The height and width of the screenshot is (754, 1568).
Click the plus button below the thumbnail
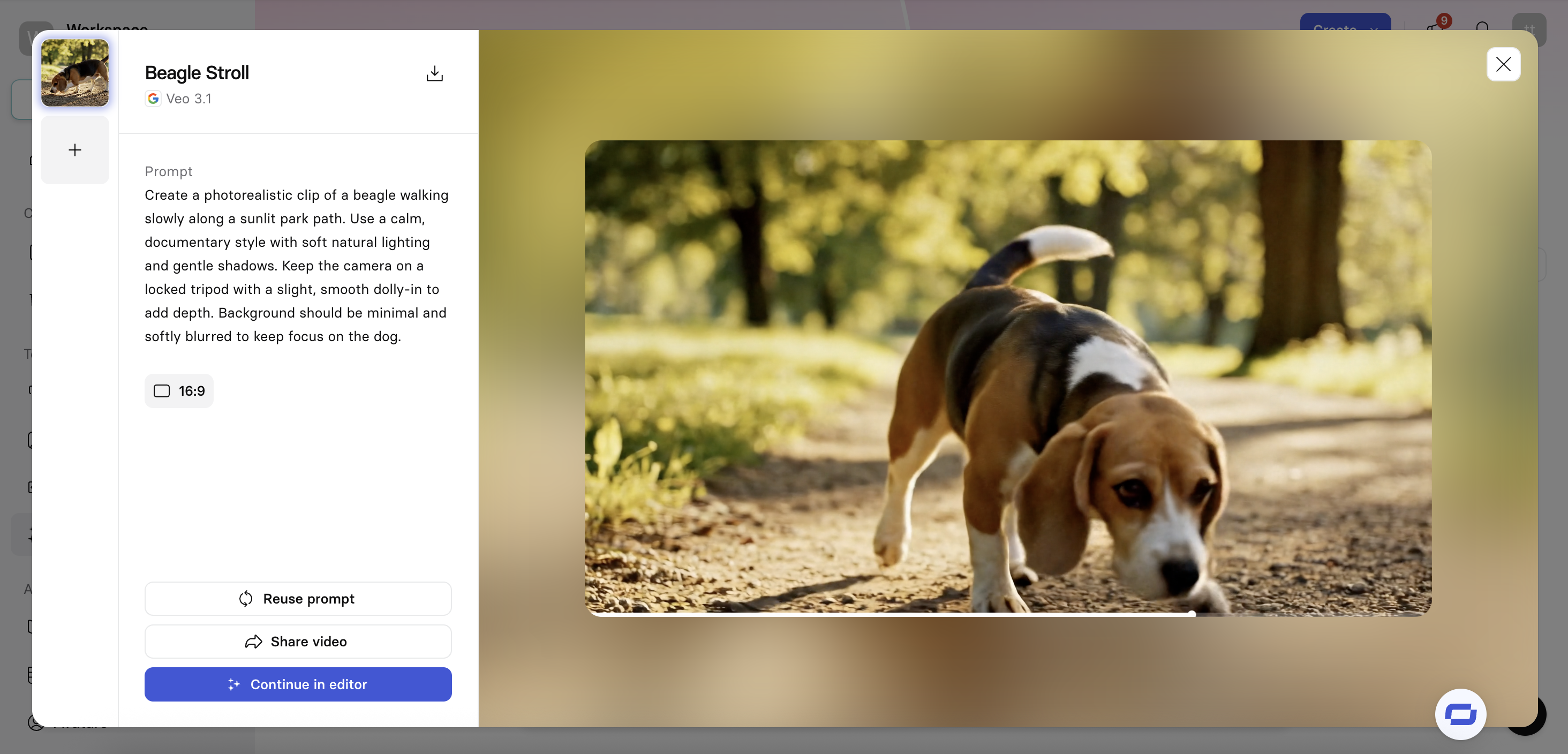[x=75, y=150]
